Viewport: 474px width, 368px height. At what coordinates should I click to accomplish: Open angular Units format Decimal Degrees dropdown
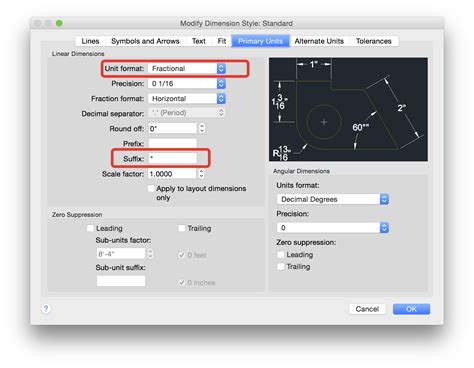(333, 199)
